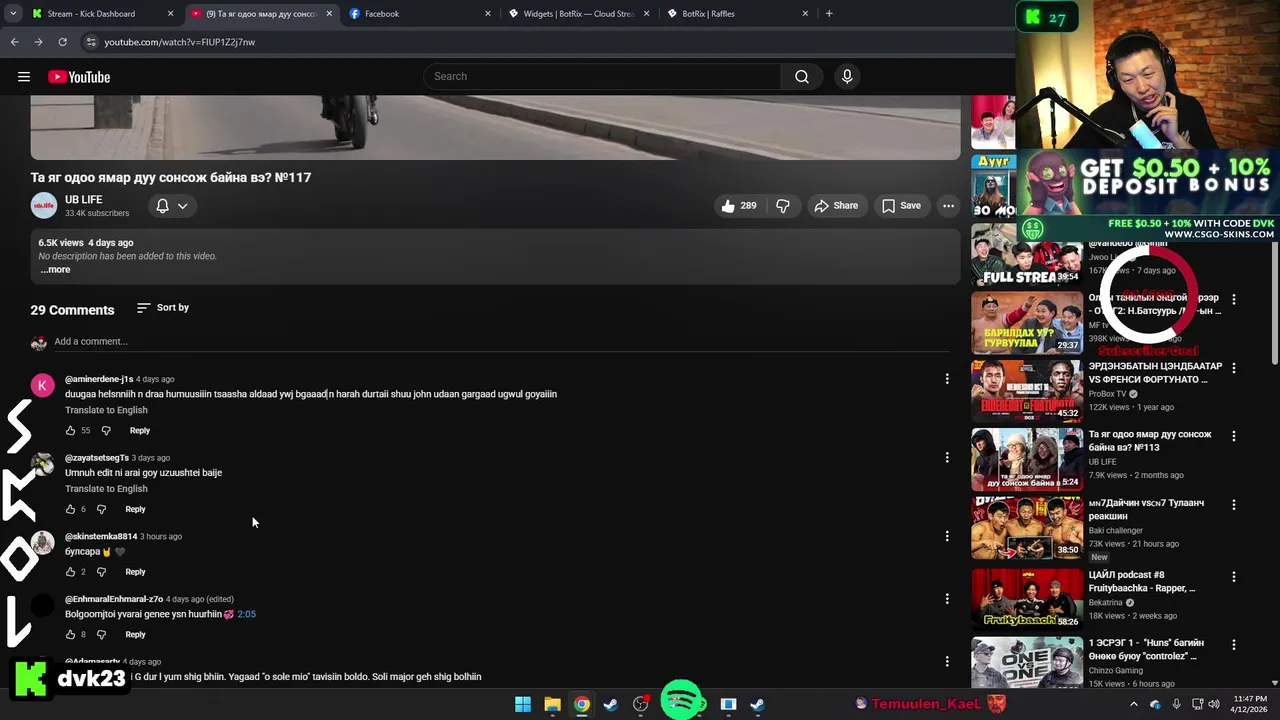Reply to the @skinstemka8814 comment
1280x720 pixels.
[x=135, y=572]
